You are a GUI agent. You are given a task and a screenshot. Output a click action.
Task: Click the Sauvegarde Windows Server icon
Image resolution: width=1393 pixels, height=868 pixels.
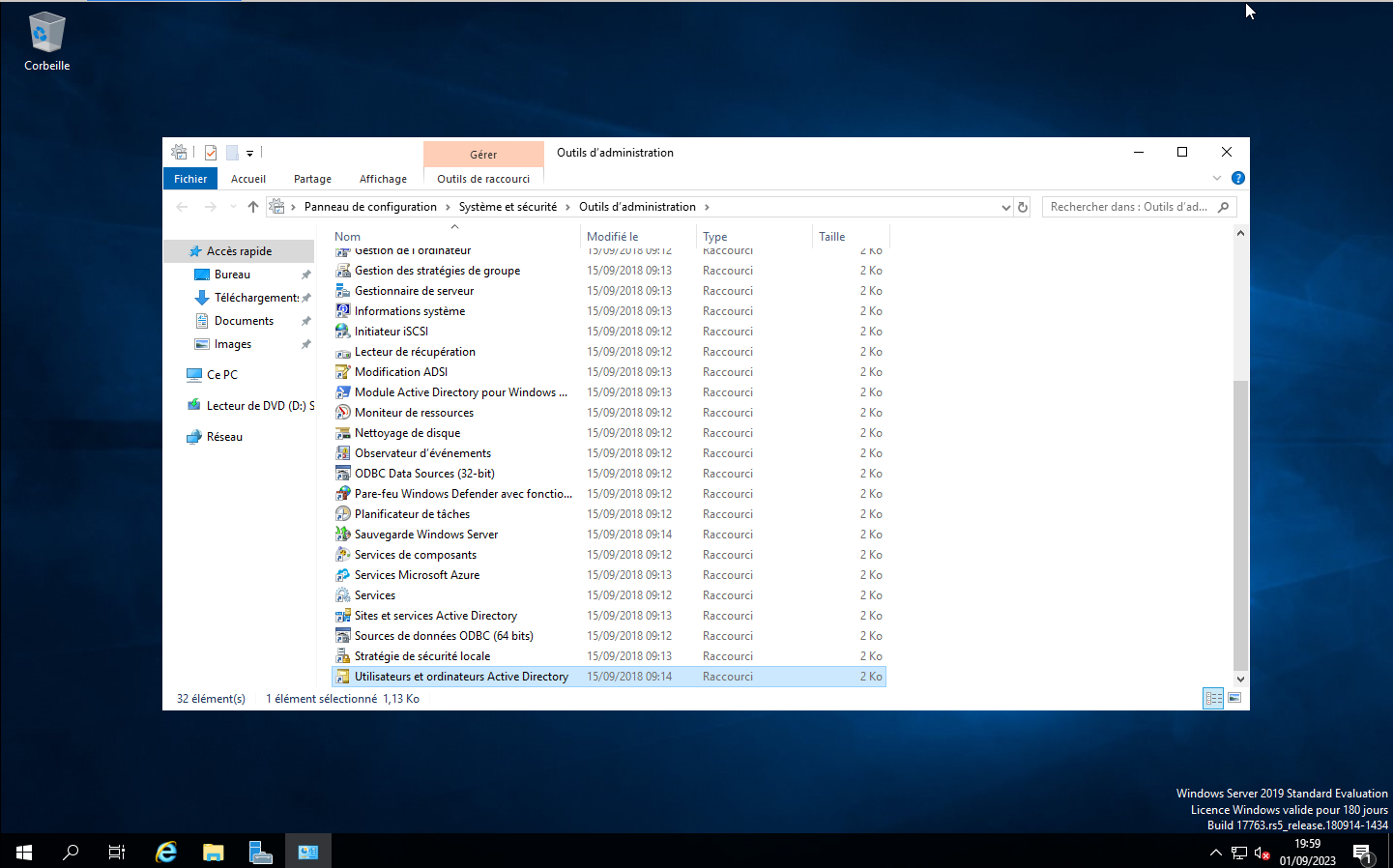pyautogui.click(x=342, y=535)
